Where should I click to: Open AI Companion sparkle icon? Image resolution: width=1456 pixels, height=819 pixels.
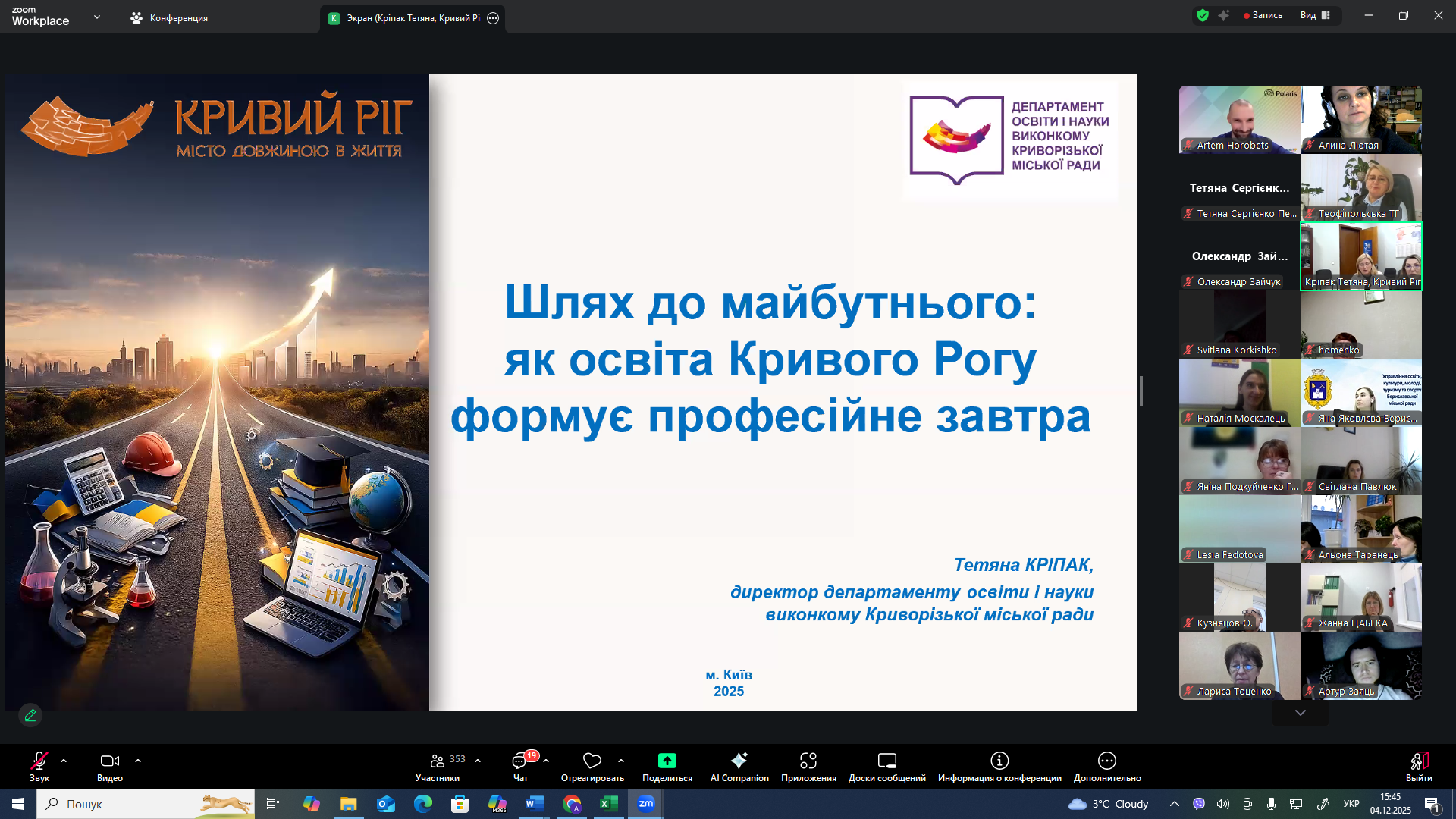click(739, 761)
